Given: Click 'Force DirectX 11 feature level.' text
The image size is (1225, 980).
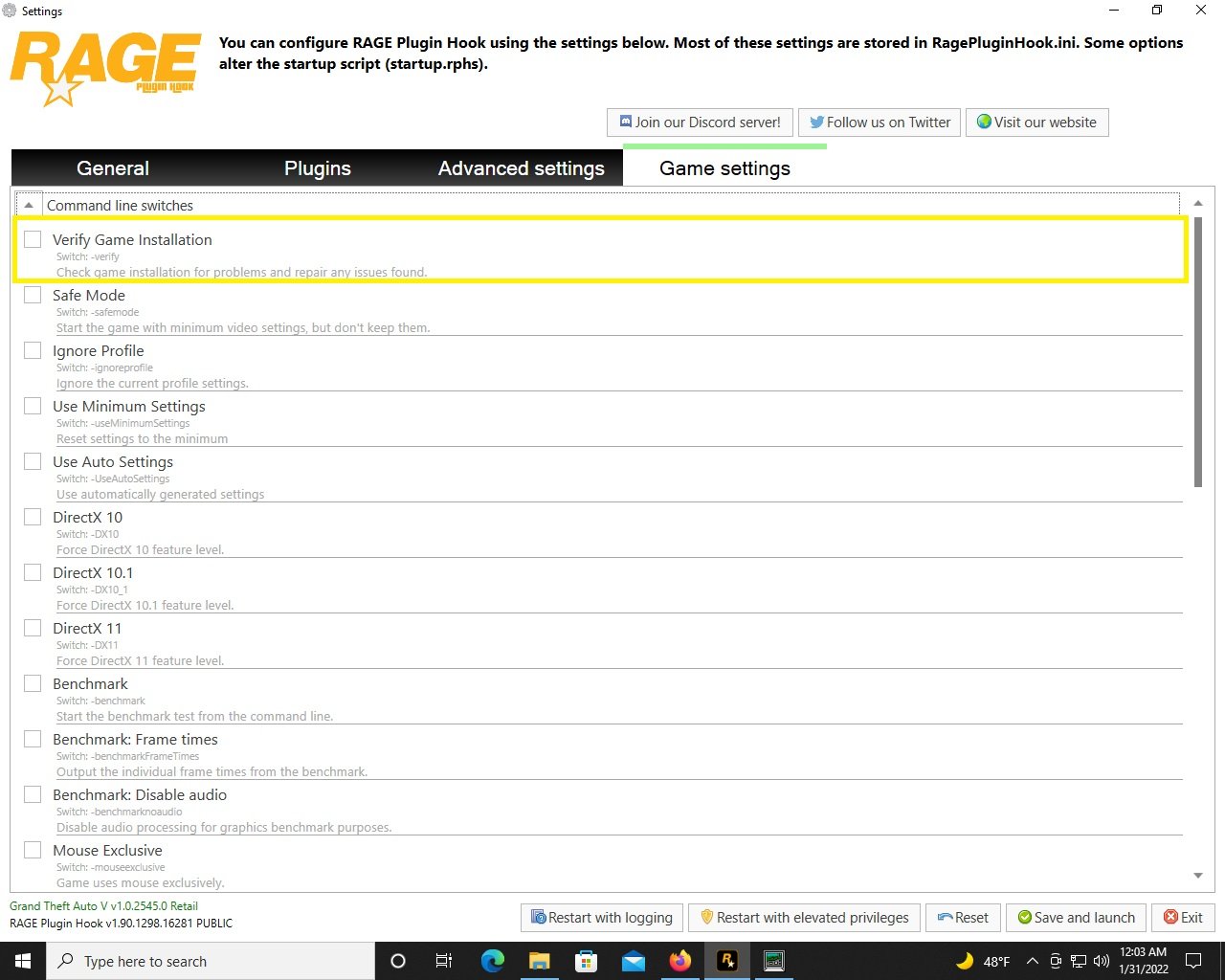Looking at the screenshot, I should [140, 661].
